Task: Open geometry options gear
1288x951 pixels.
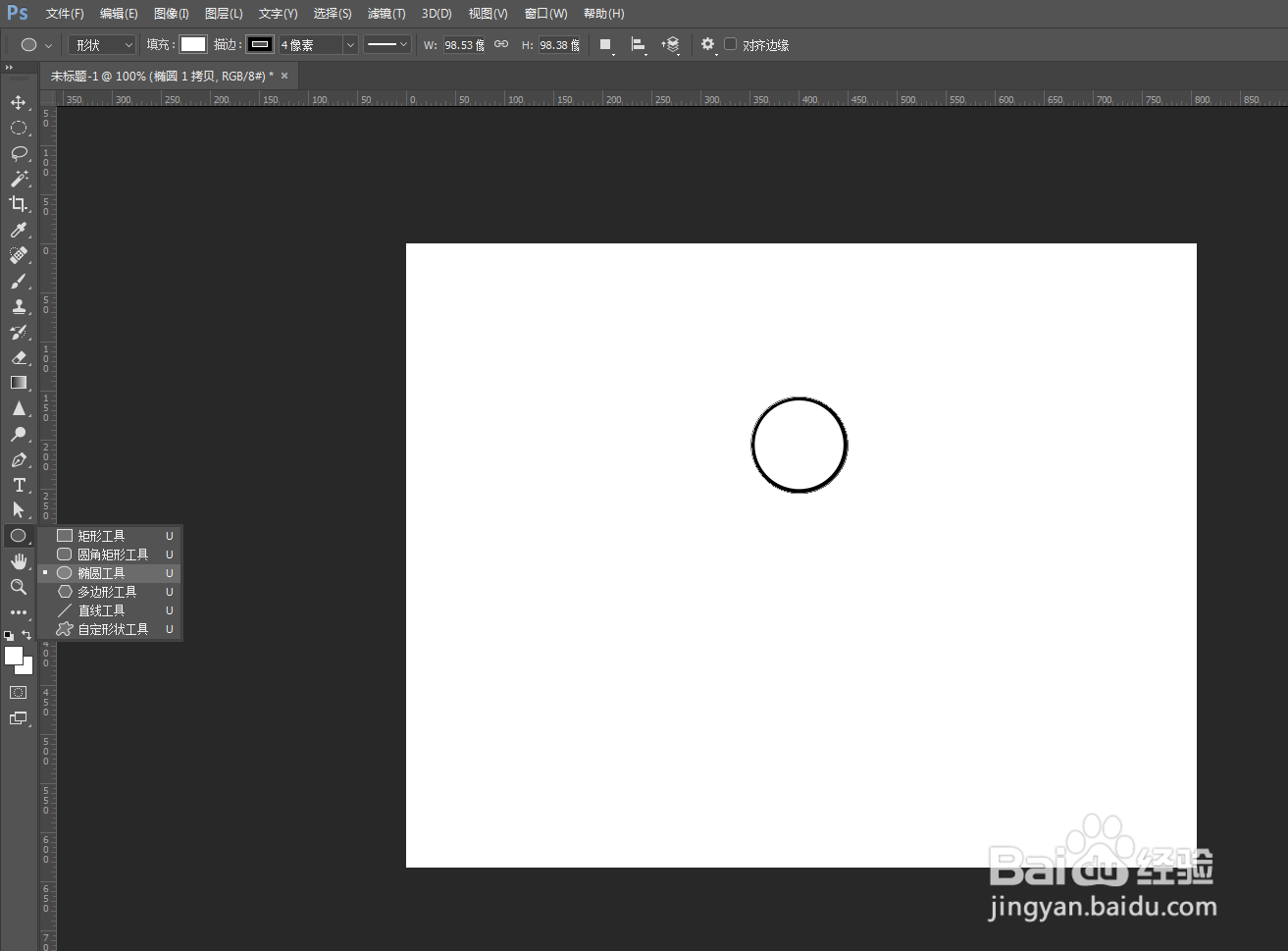Action: point(708,45)
